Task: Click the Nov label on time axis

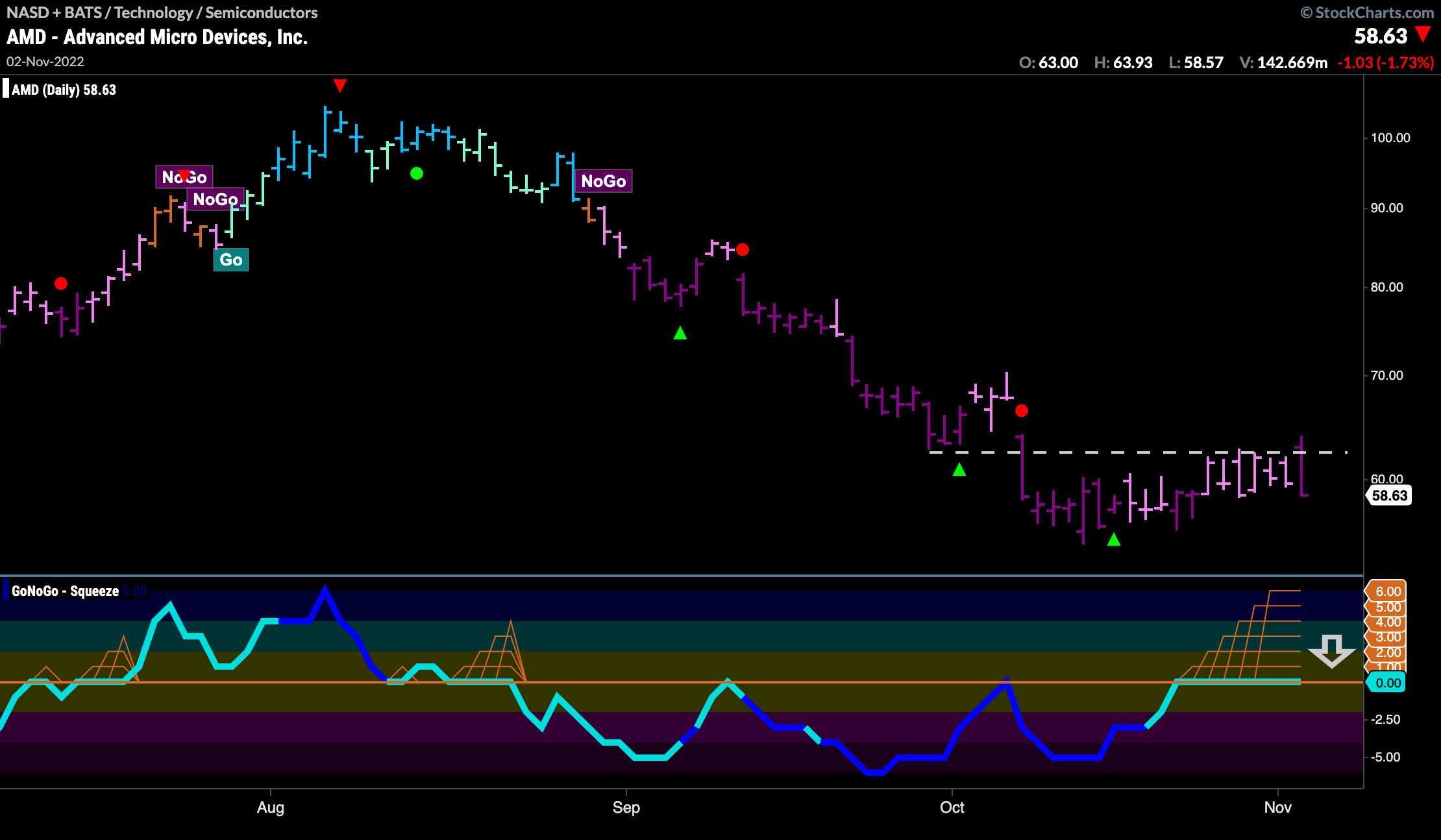Action: tap(1278, 807)
